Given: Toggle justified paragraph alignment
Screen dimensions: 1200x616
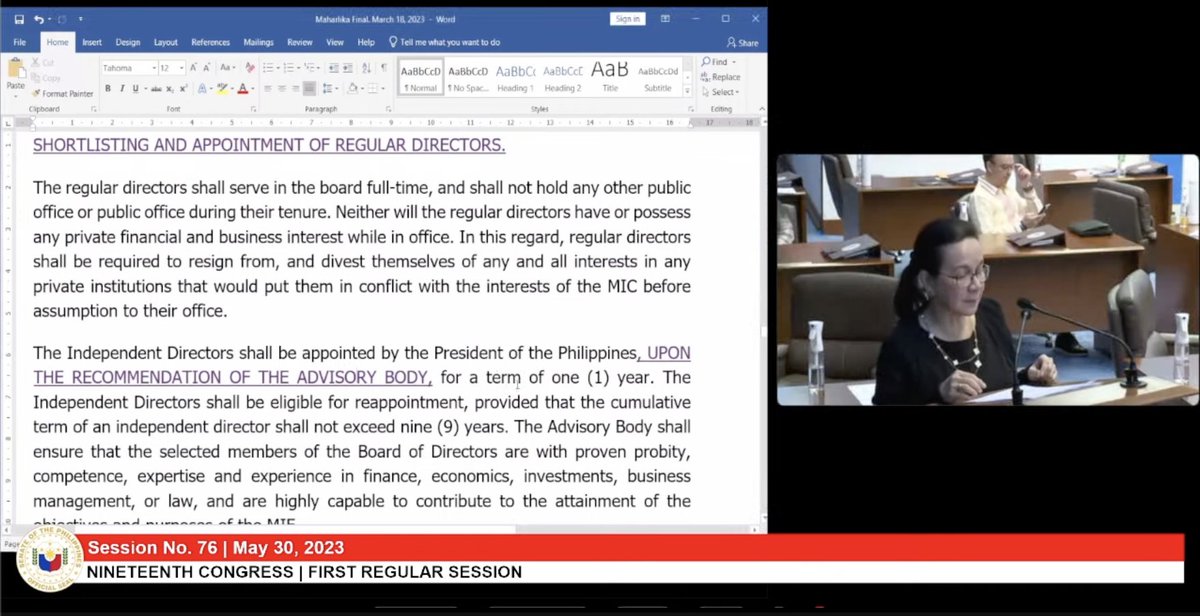Looking at the screenshot, I should click(x=310, y=89).
